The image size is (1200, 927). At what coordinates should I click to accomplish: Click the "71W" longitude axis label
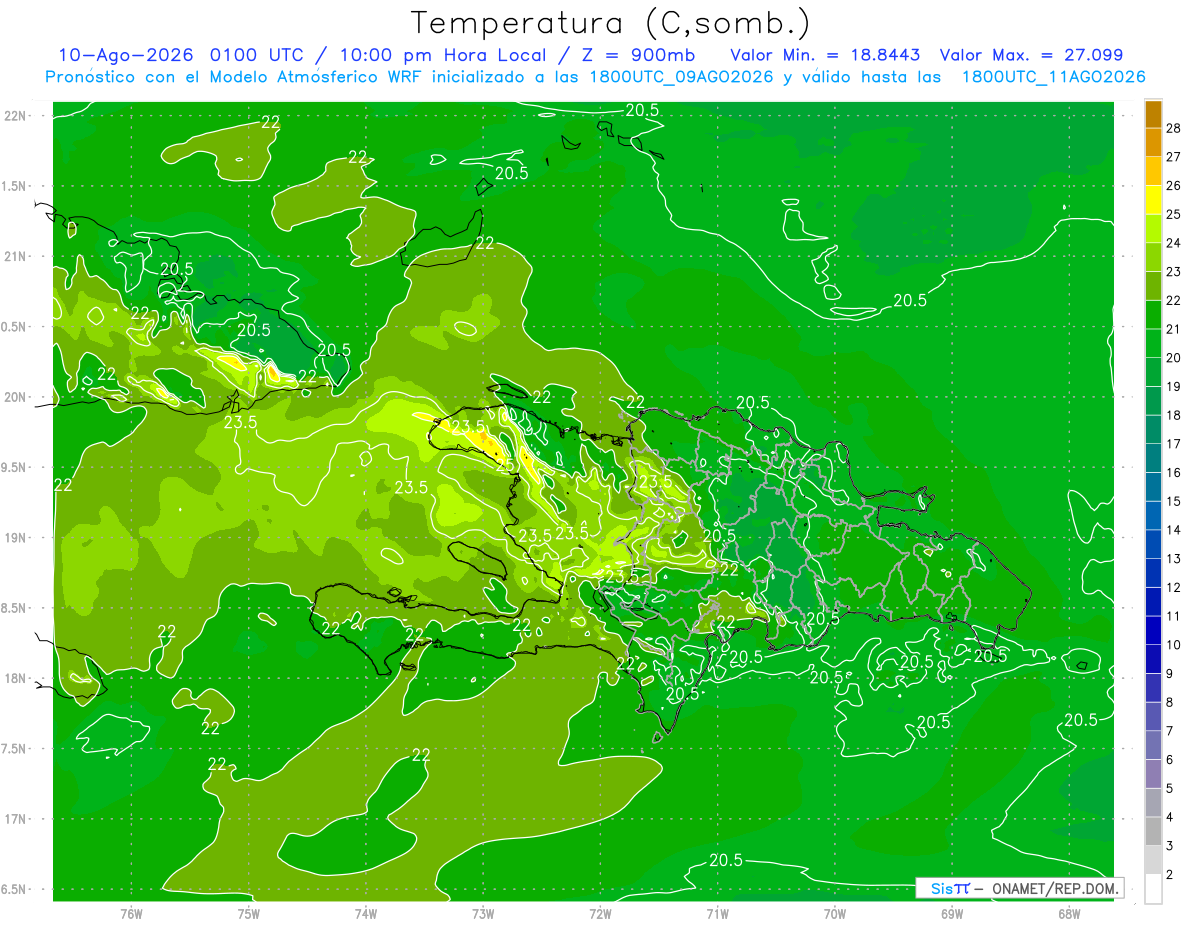pos(717,913)
